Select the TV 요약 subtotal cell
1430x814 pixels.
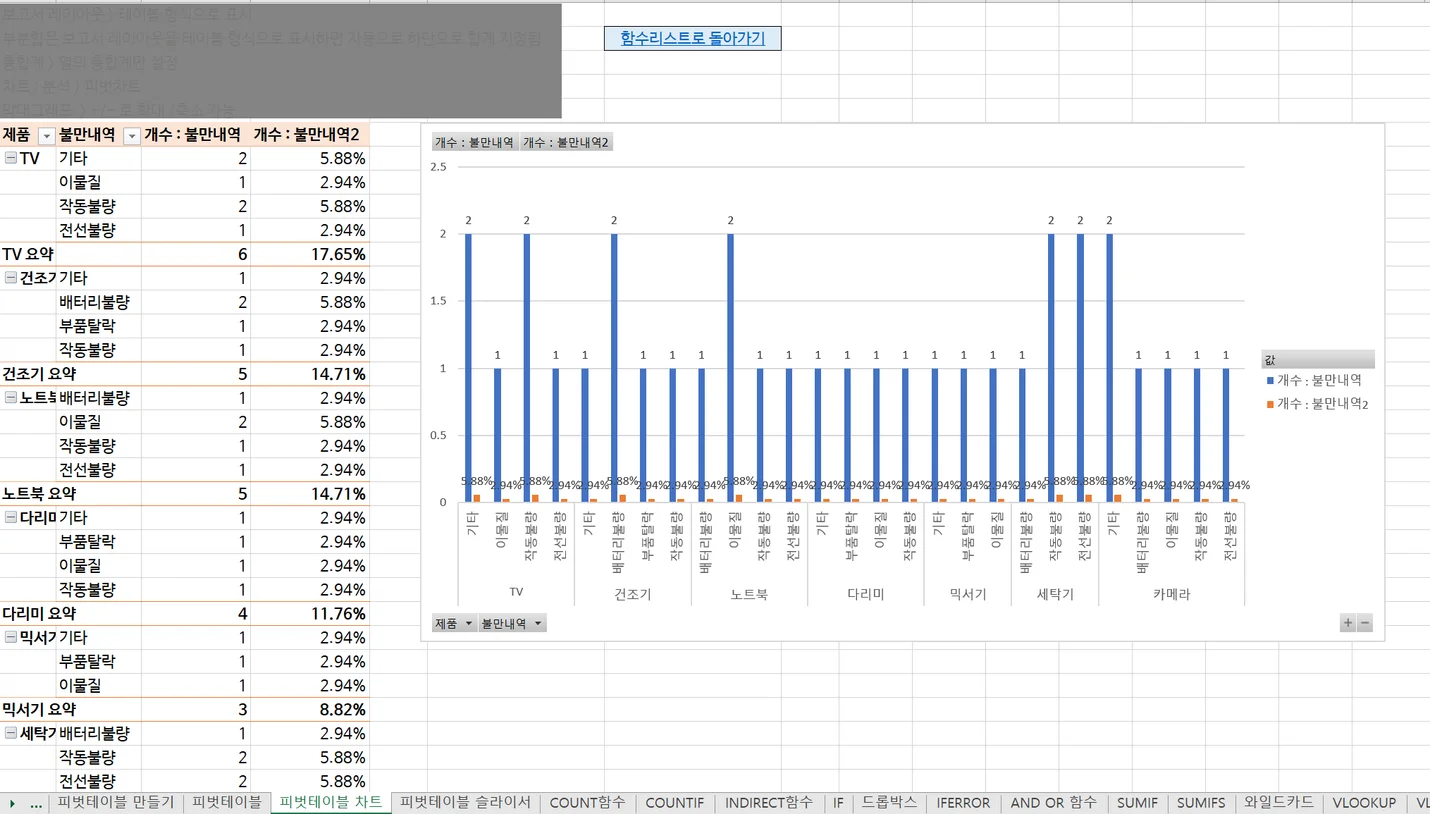pyautogui.click(x=28, y=254)
